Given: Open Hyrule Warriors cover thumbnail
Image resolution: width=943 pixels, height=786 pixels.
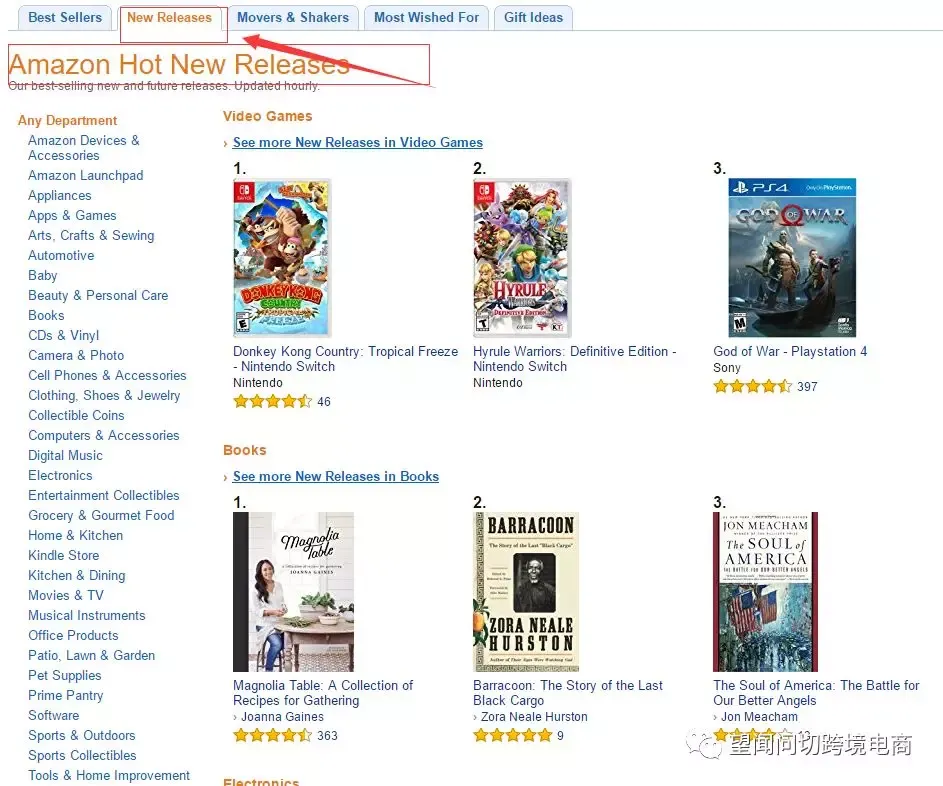Looking at the screenshot, I should pyautogui.click(x=522, y=257).
